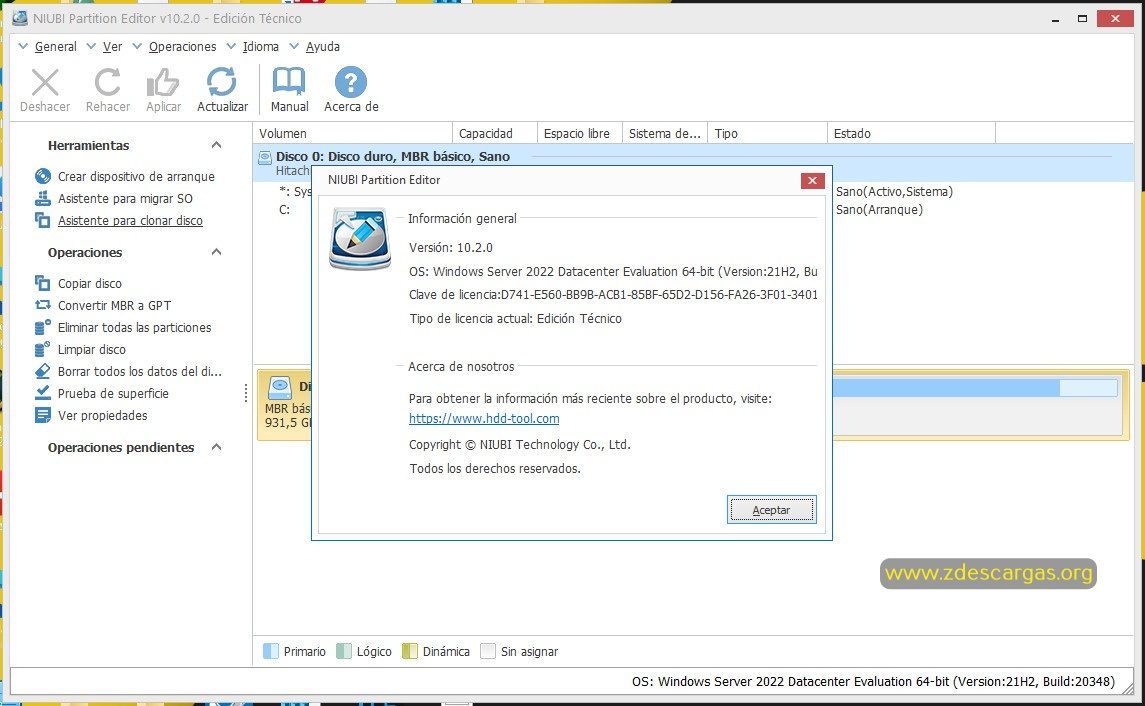
Task: Select the C: partition row
Action: point(284,210)
